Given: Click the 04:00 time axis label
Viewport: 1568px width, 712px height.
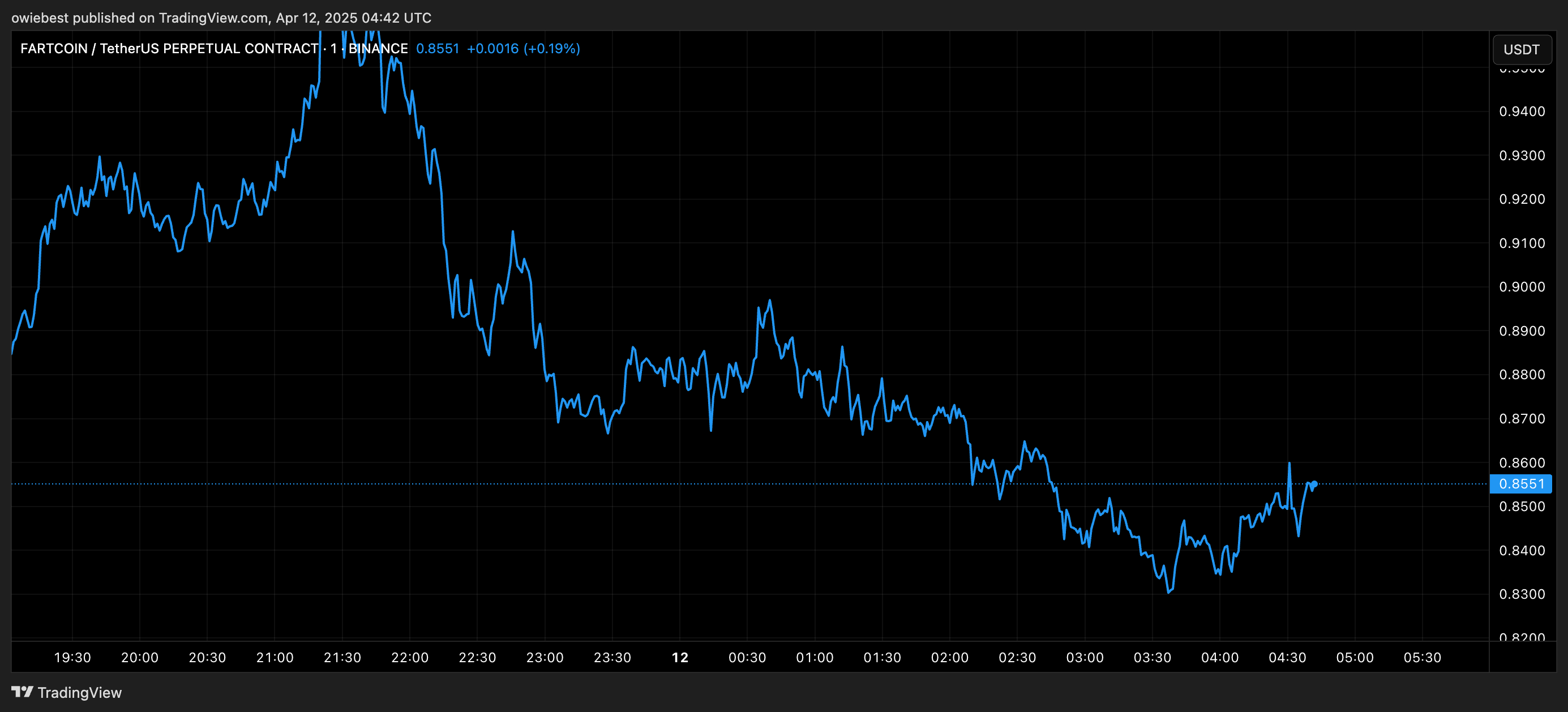Looking at the screenshot, I should [1220, 657].
